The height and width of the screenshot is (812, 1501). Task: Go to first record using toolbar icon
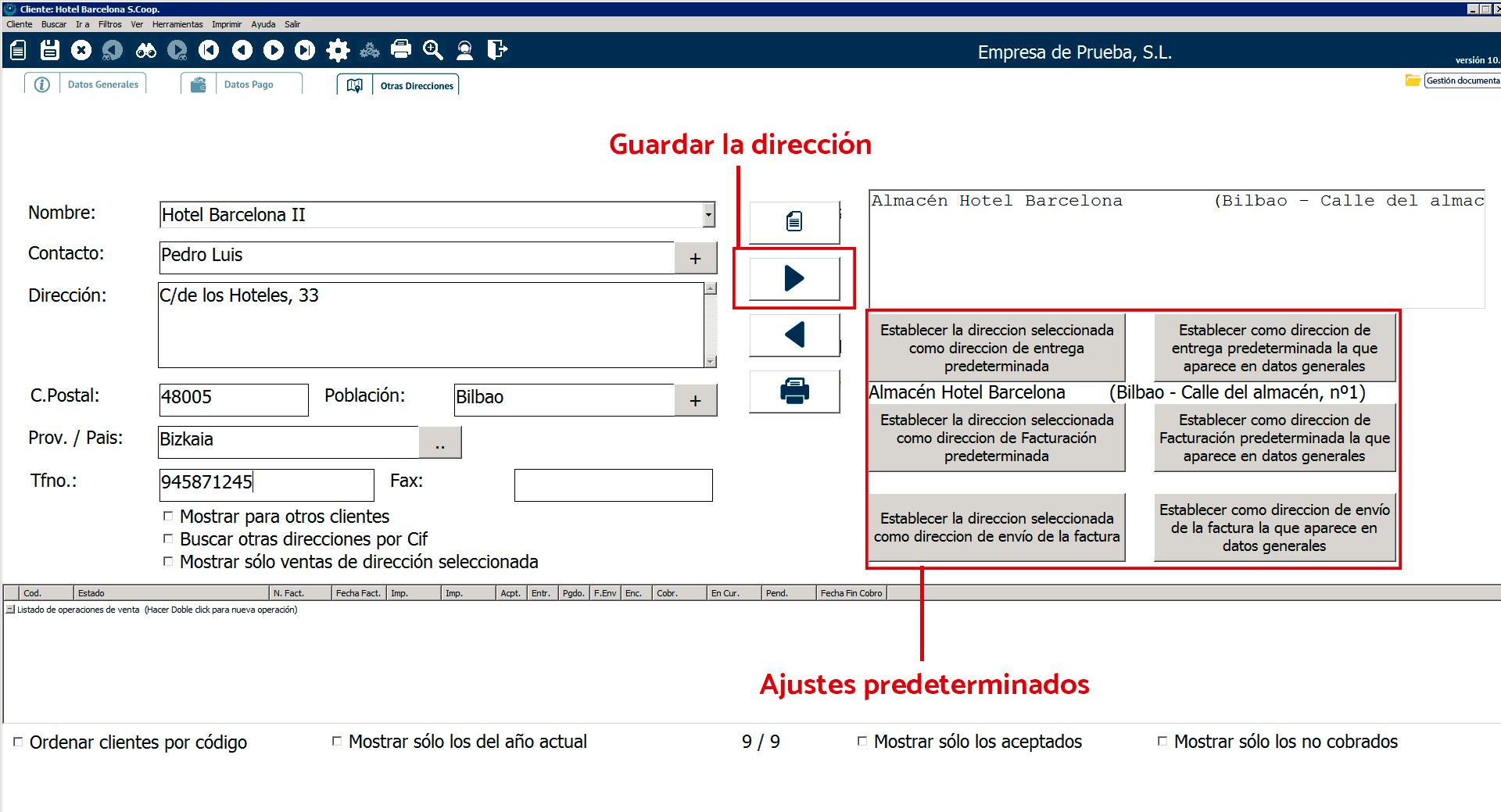point(209,51)
